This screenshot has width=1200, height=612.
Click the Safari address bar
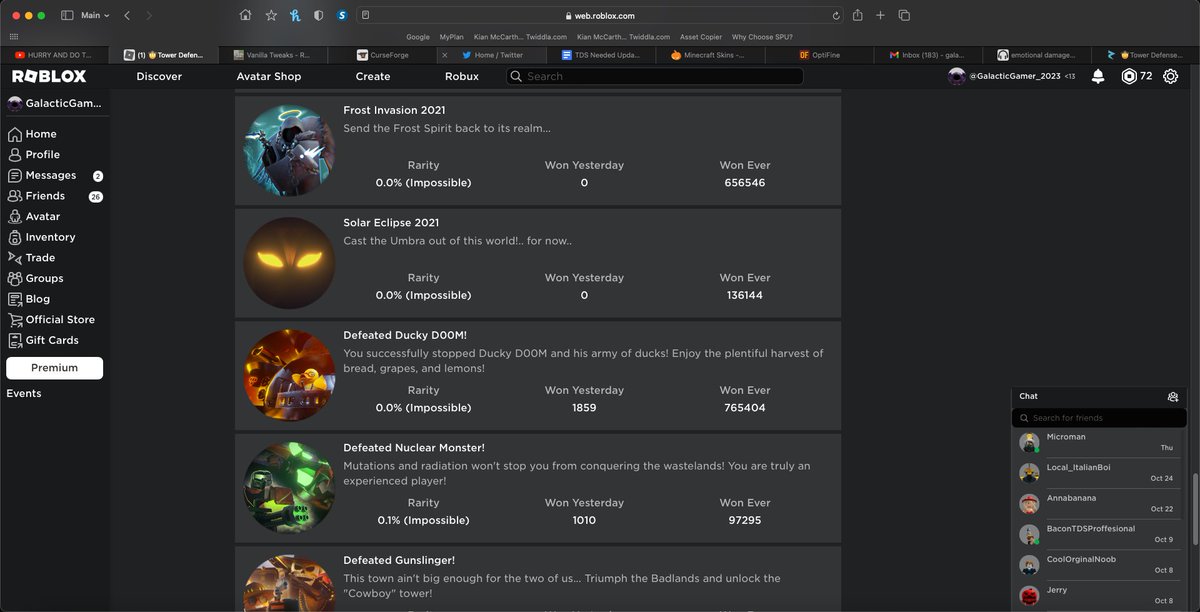click(x=600, y=15)
